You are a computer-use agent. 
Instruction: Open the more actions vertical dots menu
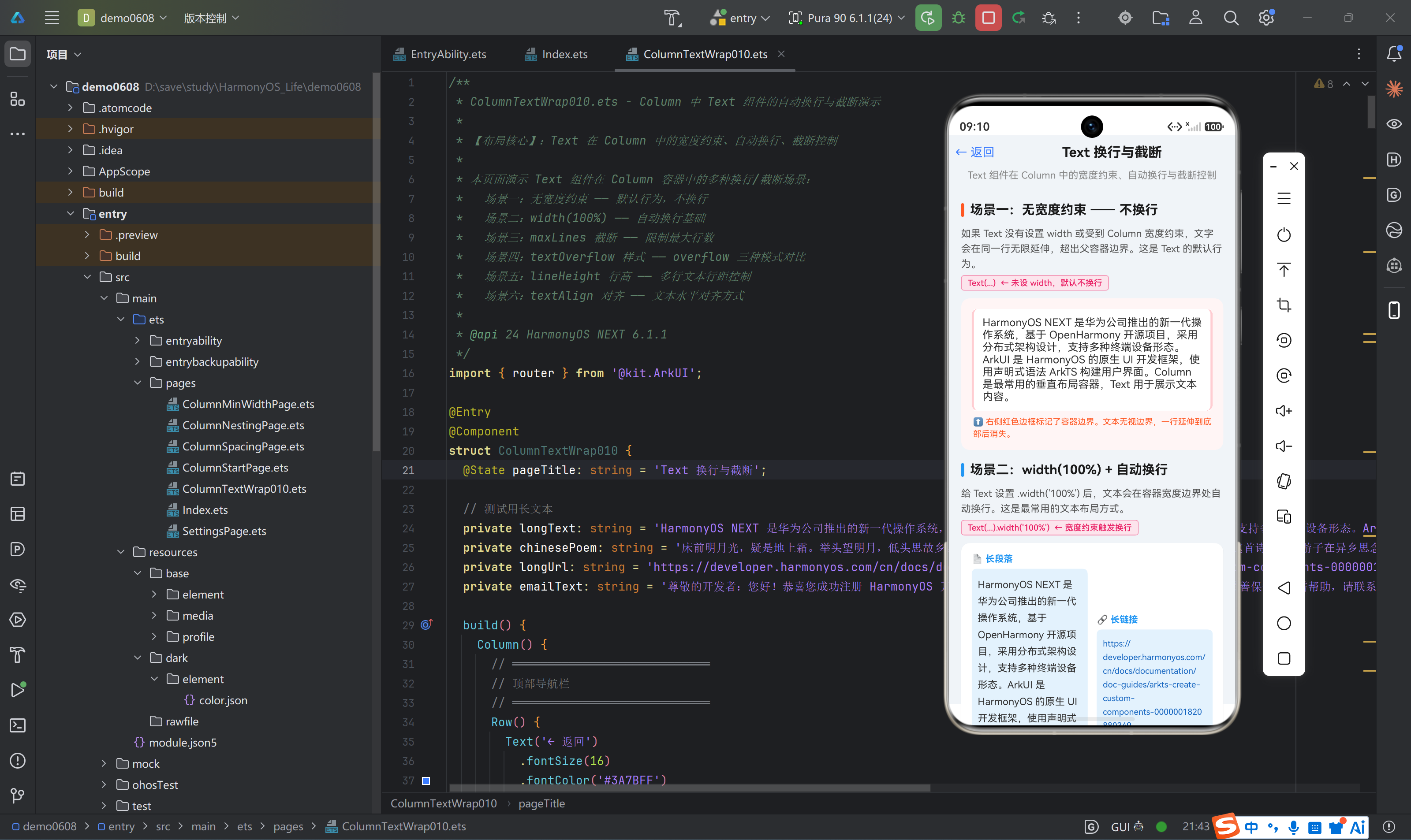pyautogui.click(x=1078, y=18)
